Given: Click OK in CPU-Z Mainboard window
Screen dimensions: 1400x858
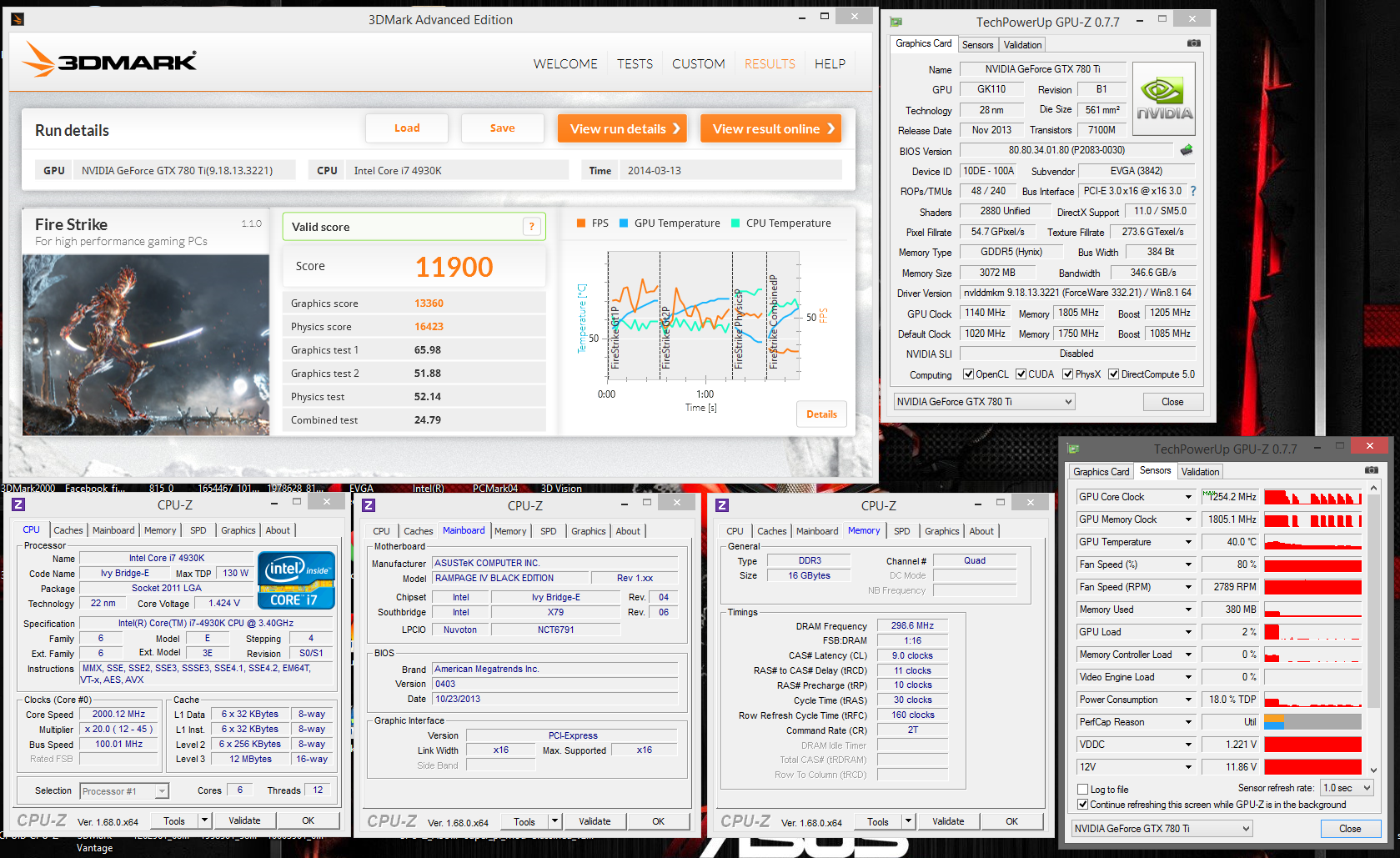Looking at the screenshot, I should [x=658, y=821].
